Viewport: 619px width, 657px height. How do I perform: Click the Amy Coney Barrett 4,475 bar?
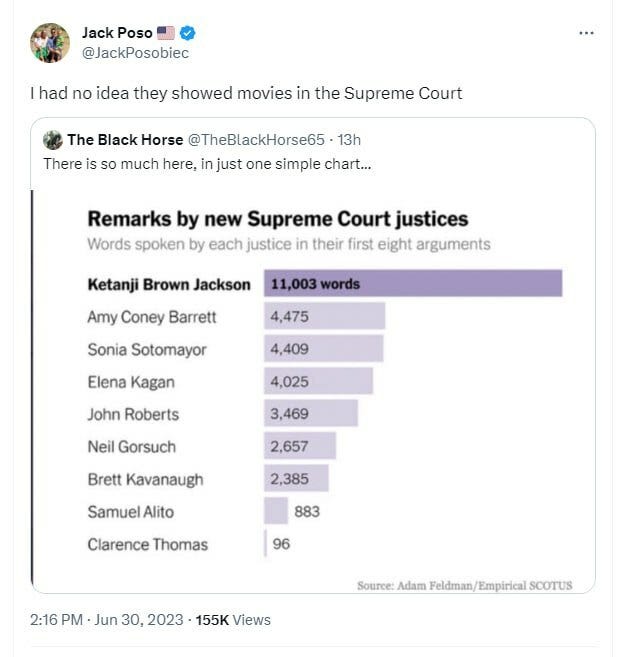[x=324, y=317]
